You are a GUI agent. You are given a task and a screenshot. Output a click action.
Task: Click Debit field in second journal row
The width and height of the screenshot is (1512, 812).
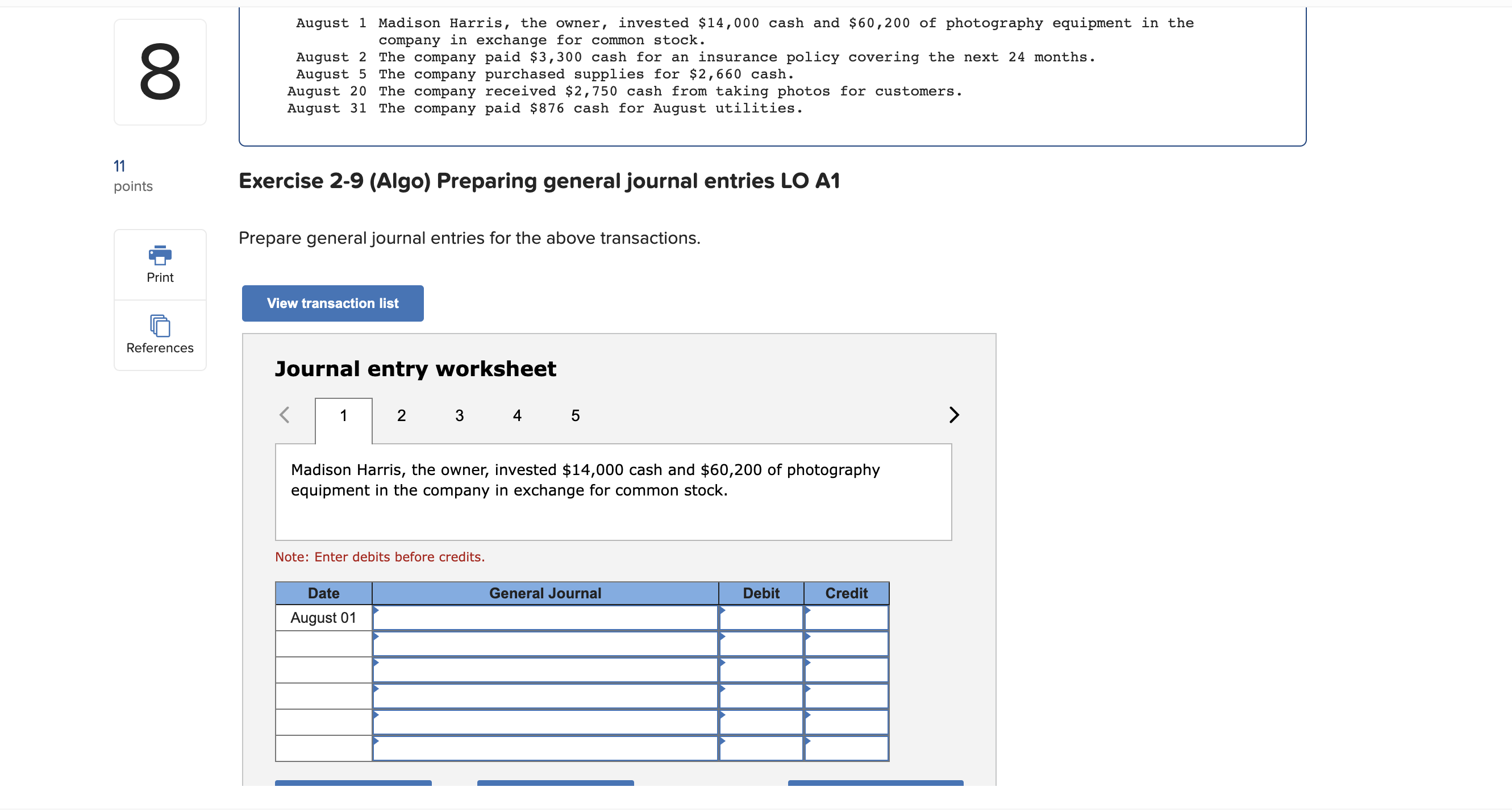coord(761,644)
